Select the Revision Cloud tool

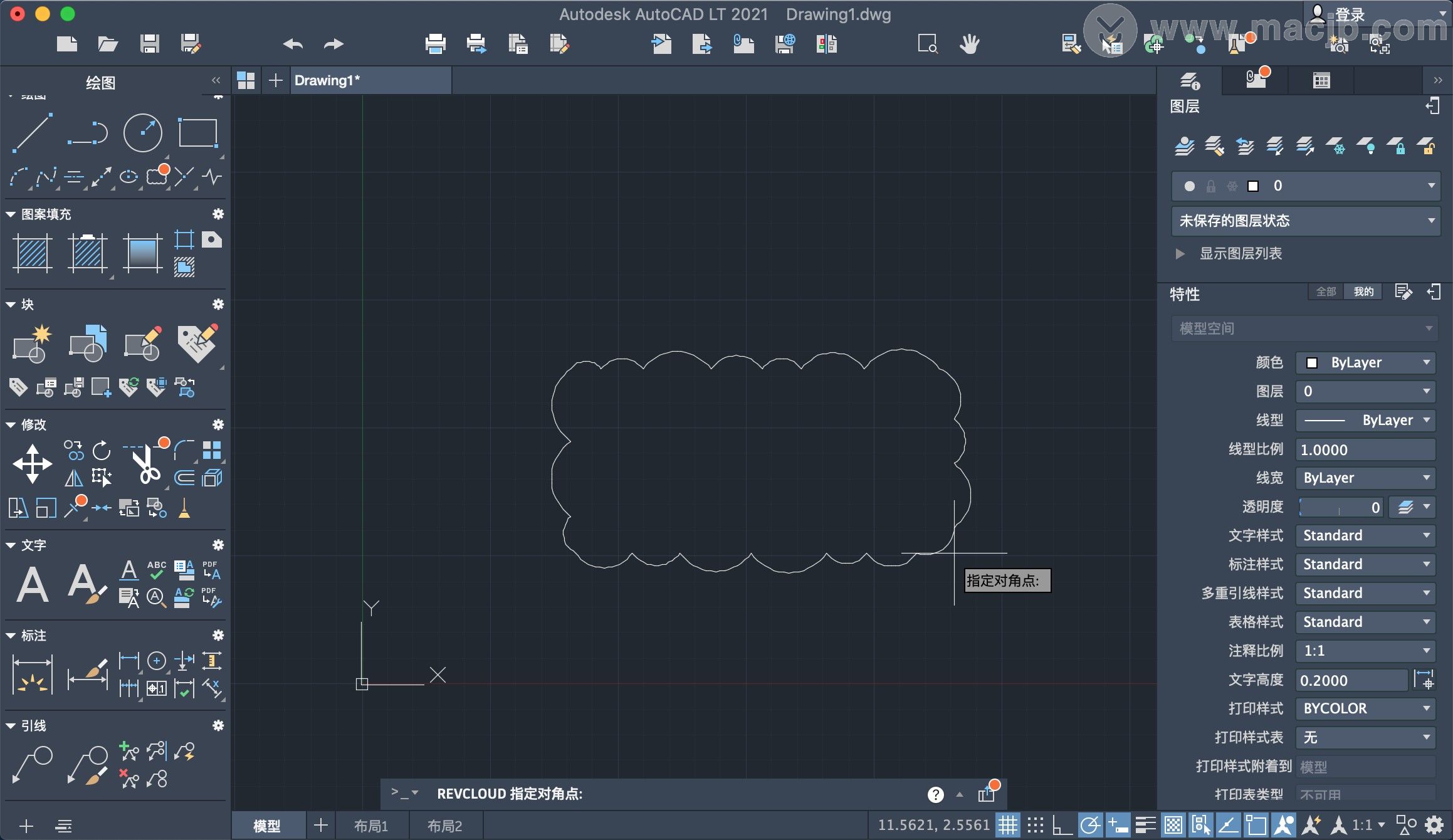click(157, 177)
